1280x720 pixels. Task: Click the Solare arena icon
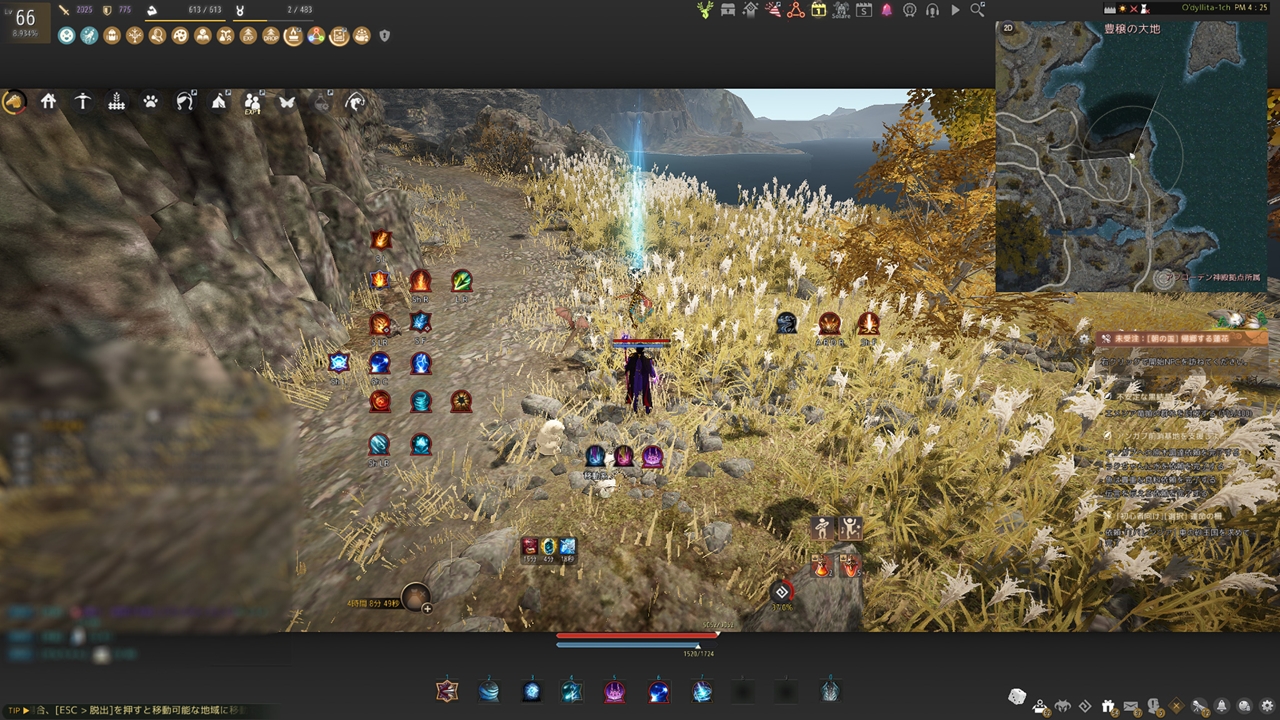[x=840, y=10]
